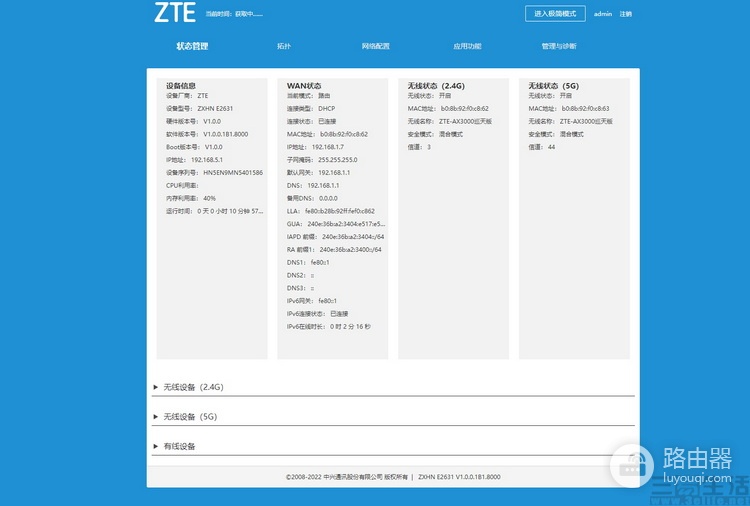750x506 pixels.
Task: Open the 管理与诊断 tab
Action: [x=559, y=46]
